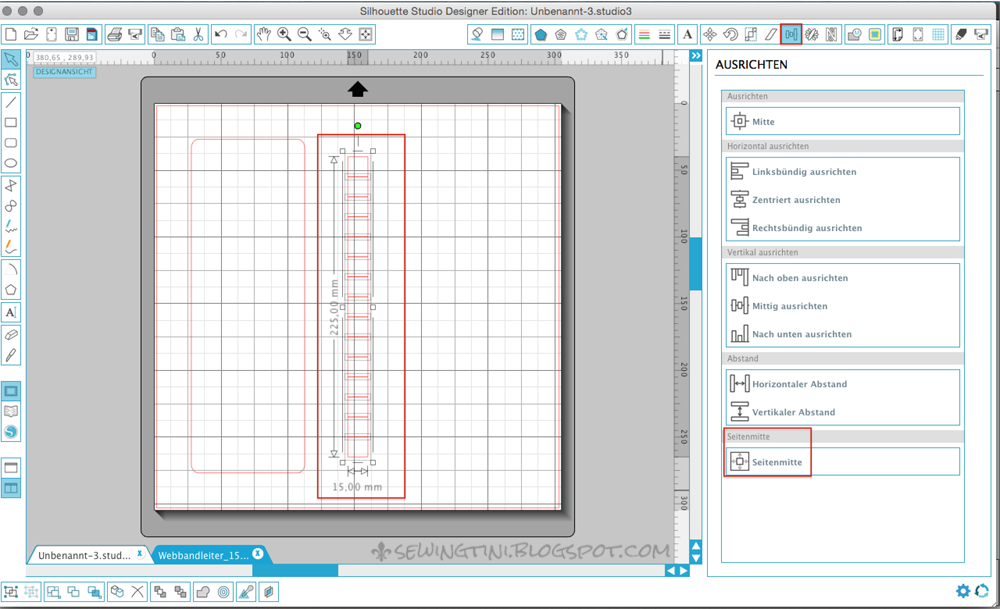Image resolution: width=1000 pixels, height=609 pixels.
Task: Open the Silhouette Store icon
Action: [x=11, y=432]
